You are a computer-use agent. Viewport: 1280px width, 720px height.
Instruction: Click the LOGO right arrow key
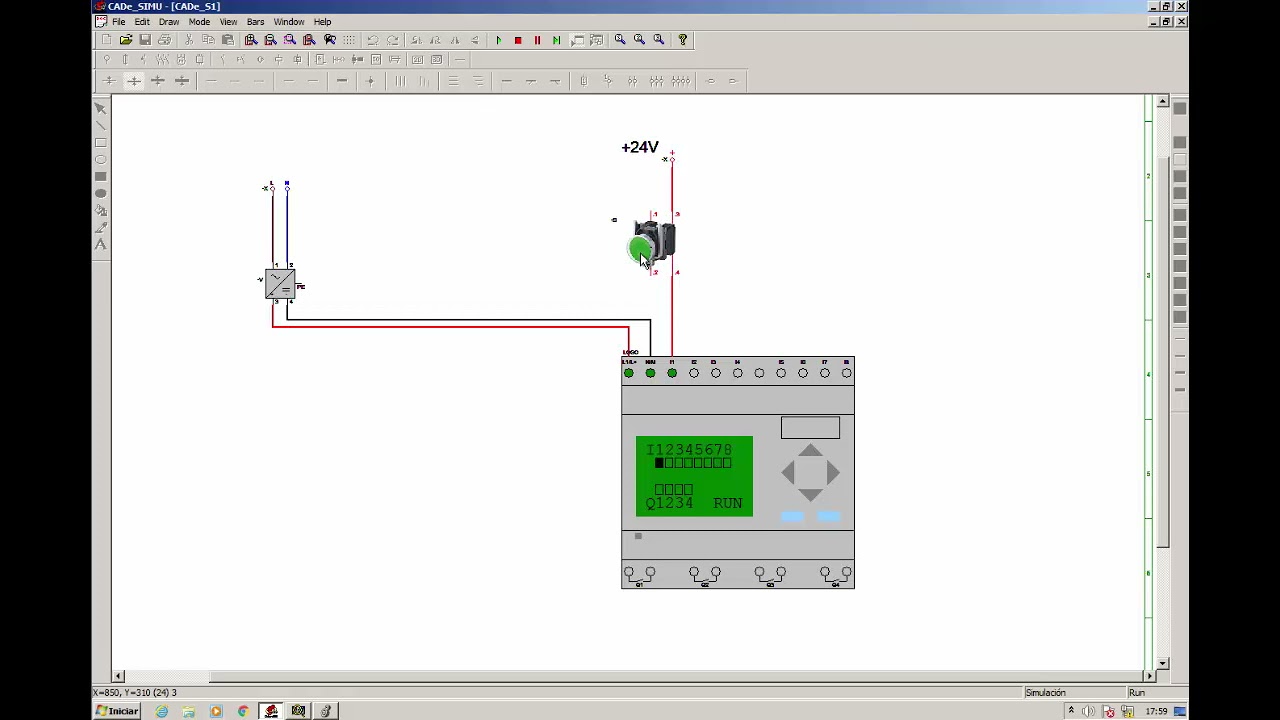[x=832, y=473]
